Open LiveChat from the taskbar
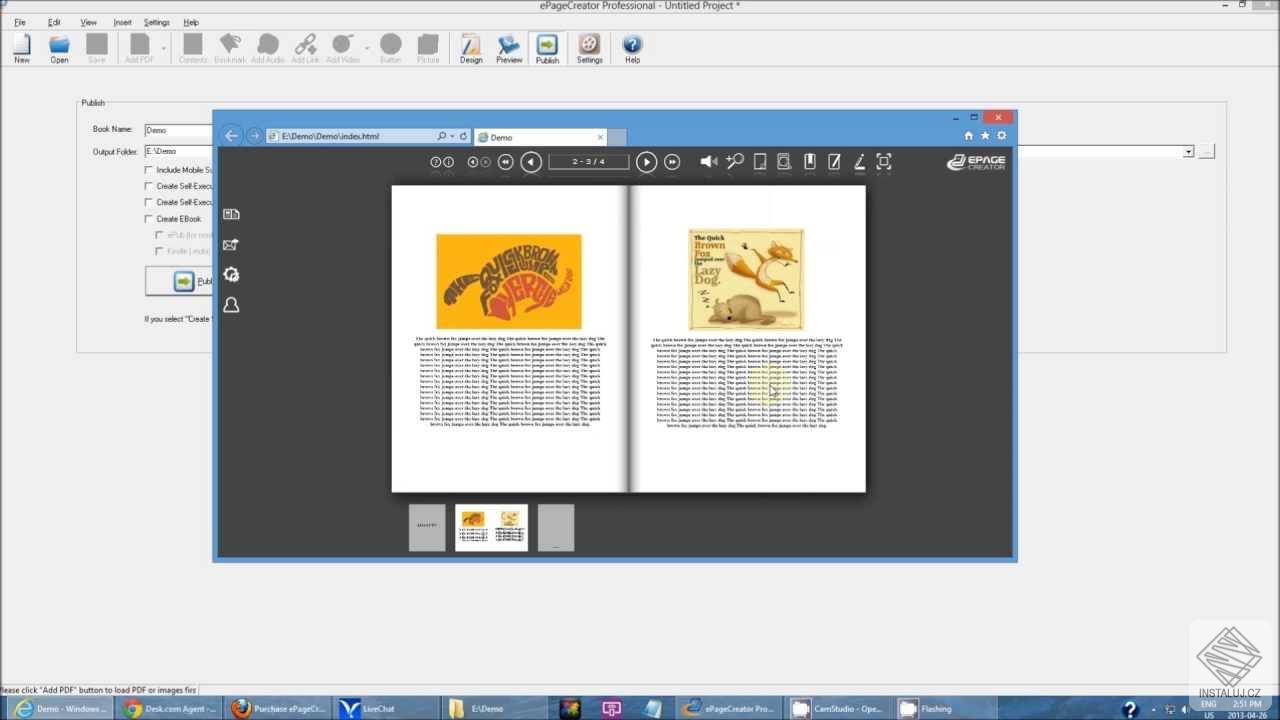The width and height of the screenshot is (1280, 720). [386, 708]
